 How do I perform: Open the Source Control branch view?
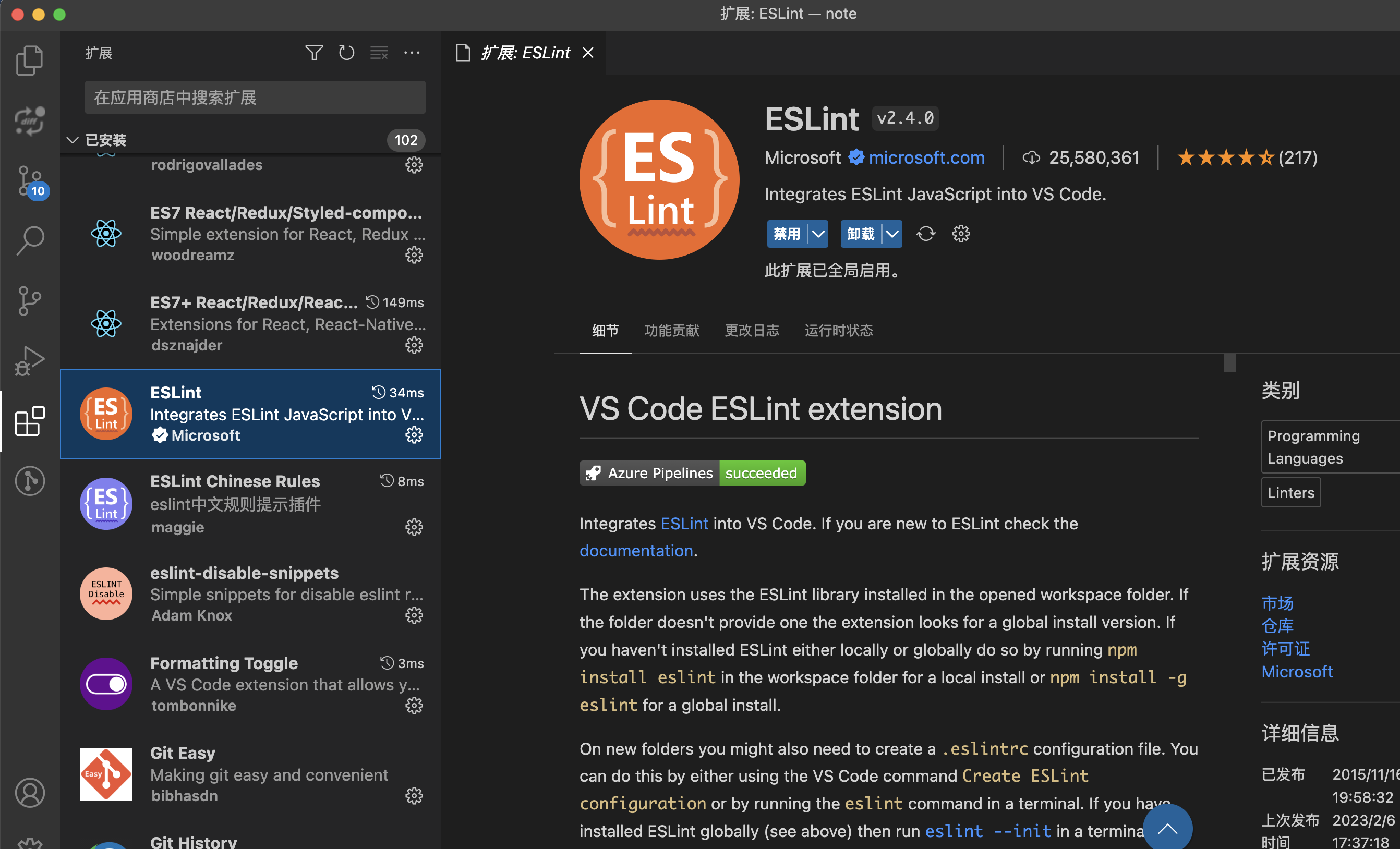coord(30,301)
